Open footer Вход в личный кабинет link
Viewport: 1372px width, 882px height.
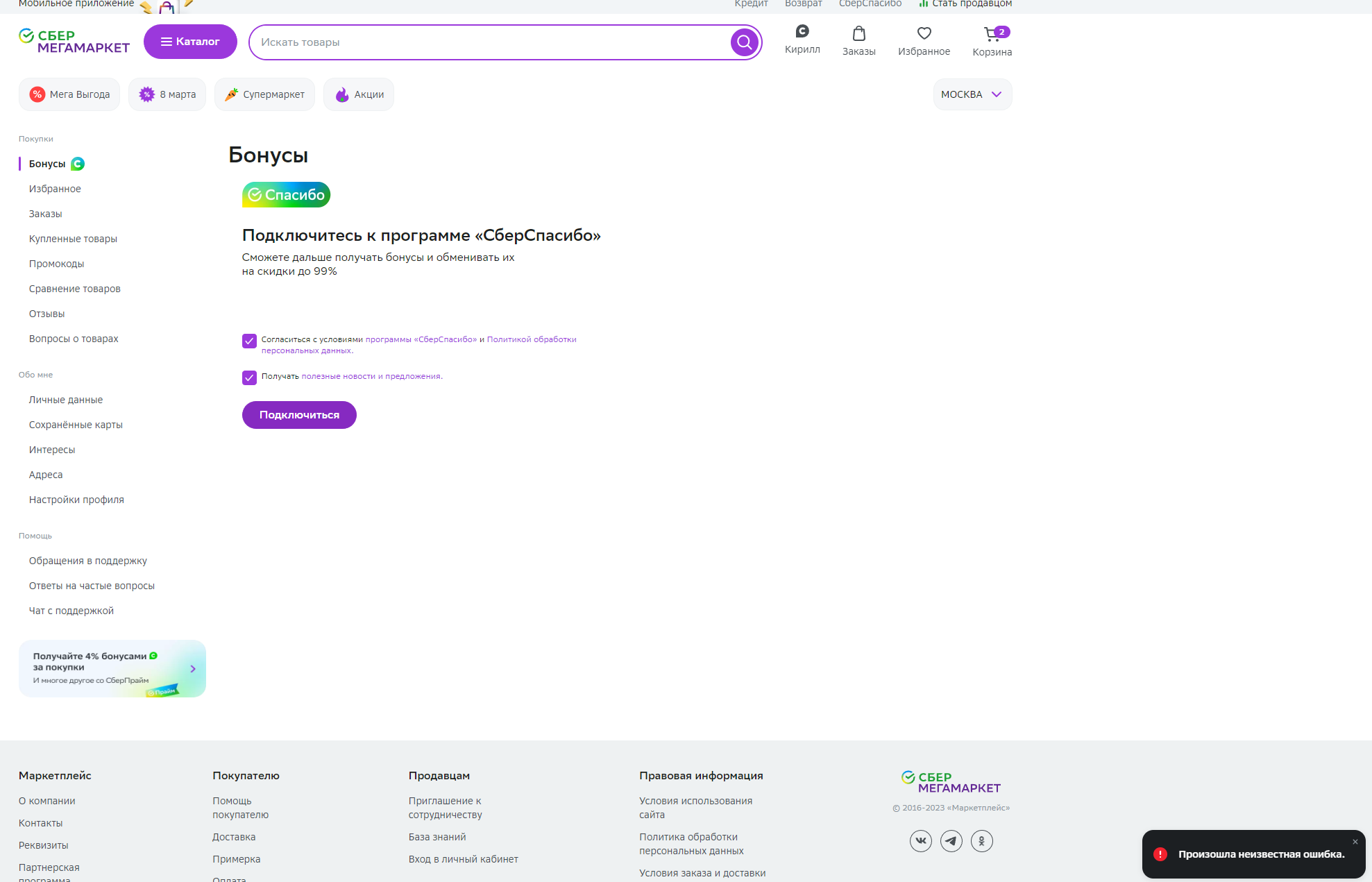464,859
